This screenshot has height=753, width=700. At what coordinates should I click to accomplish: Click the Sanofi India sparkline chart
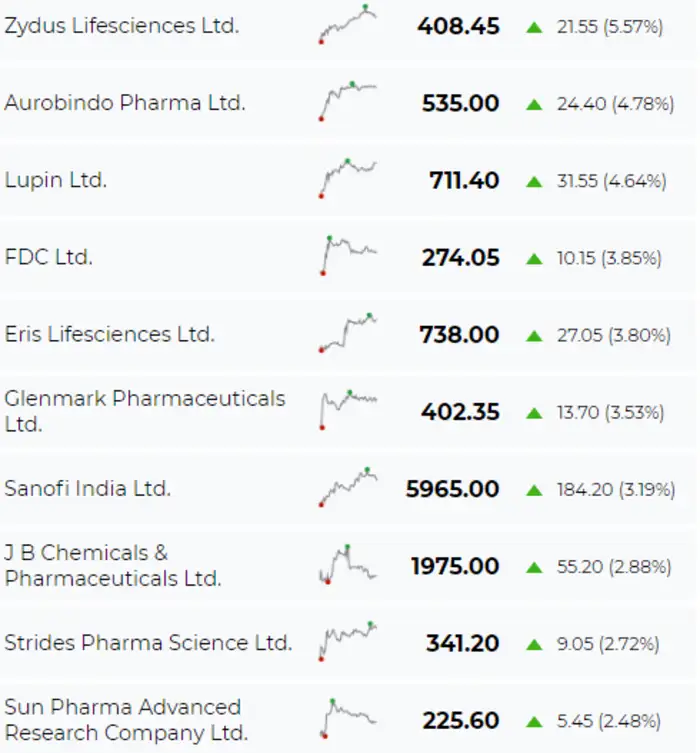[x=348, y=486]
